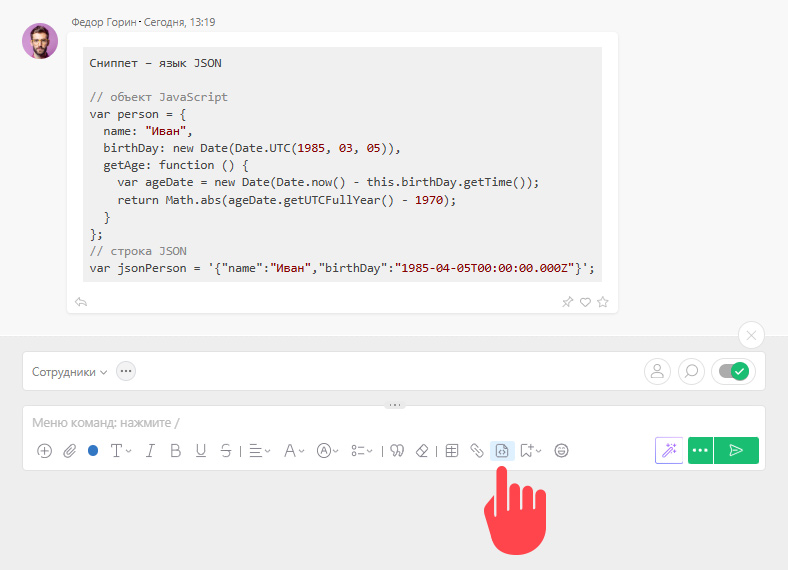Screen dimensions: 788x570
Task: Toggle underline formatting
Action: (201, 451)
